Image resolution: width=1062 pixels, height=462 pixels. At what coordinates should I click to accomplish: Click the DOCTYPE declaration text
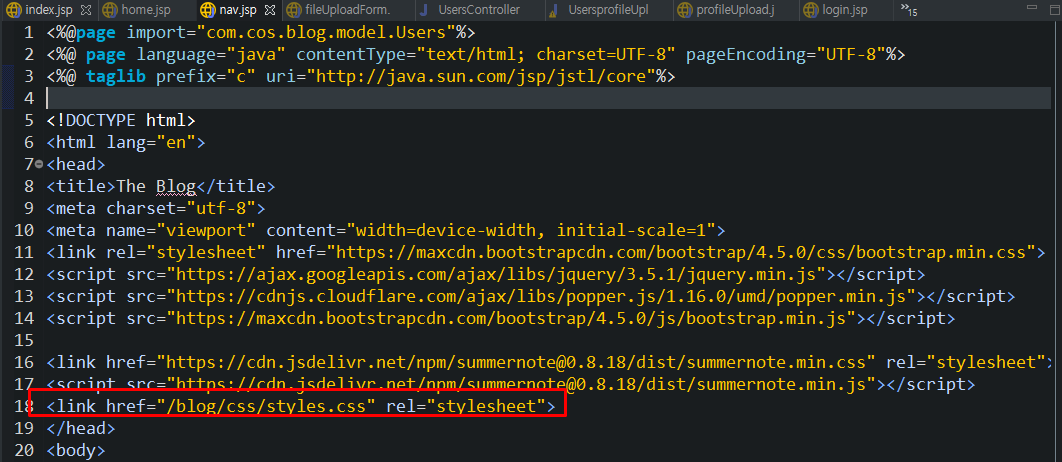(x=121, y=121)
